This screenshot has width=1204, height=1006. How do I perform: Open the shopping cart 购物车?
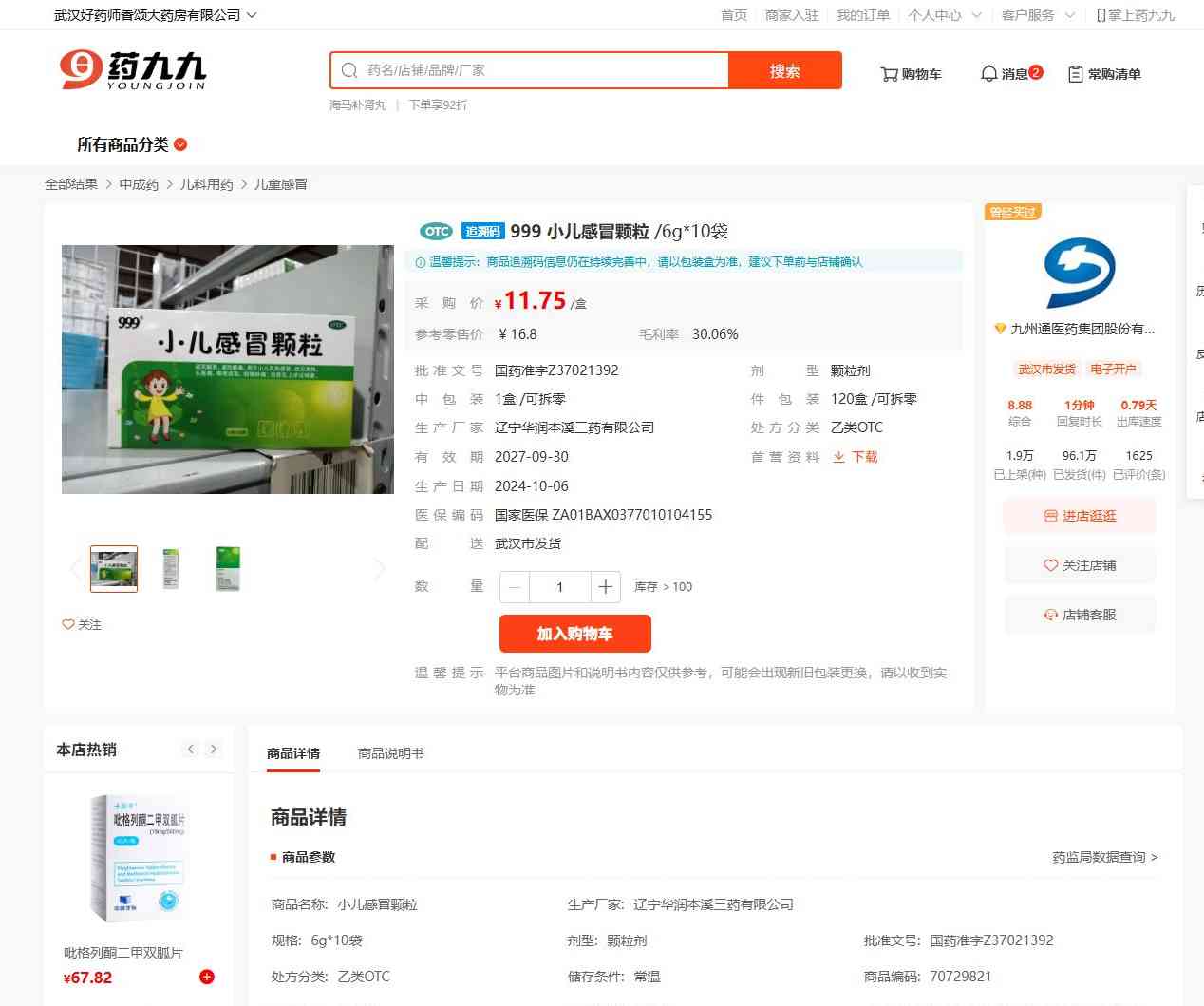[911, 74]
